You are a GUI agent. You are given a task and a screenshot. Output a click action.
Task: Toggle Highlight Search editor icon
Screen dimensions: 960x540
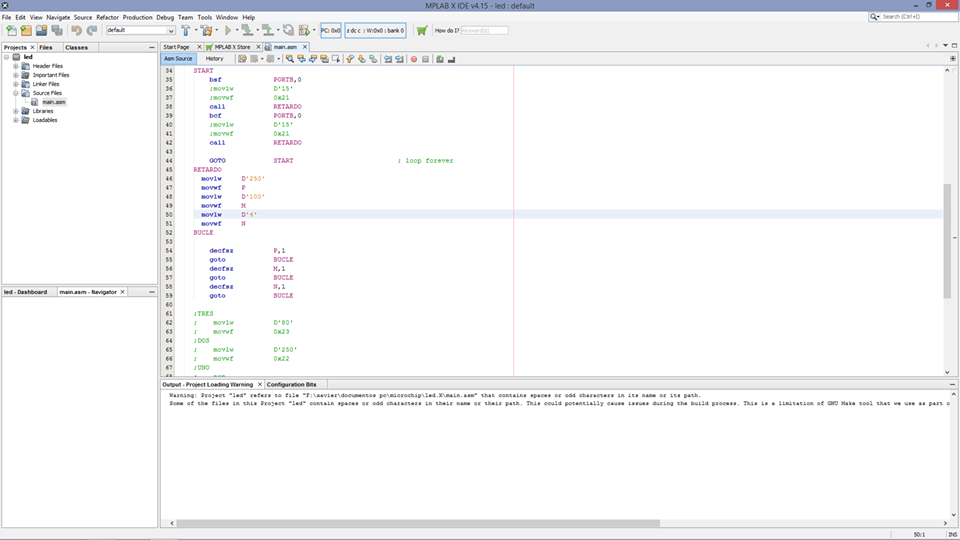pyautogui.click(x=324, y=59)
